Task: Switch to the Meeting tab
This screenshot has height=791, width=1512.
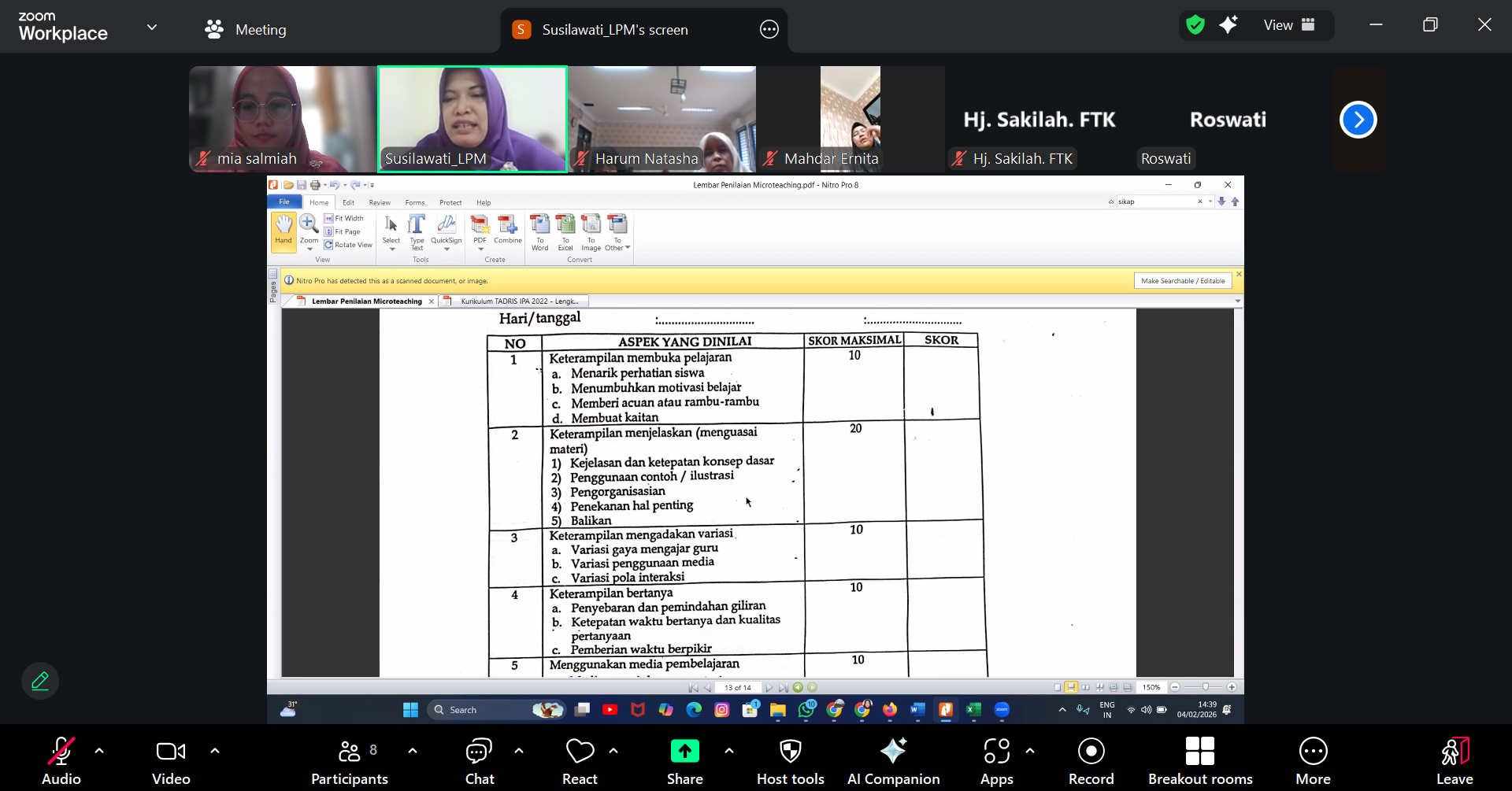Action: coord(246,30)
